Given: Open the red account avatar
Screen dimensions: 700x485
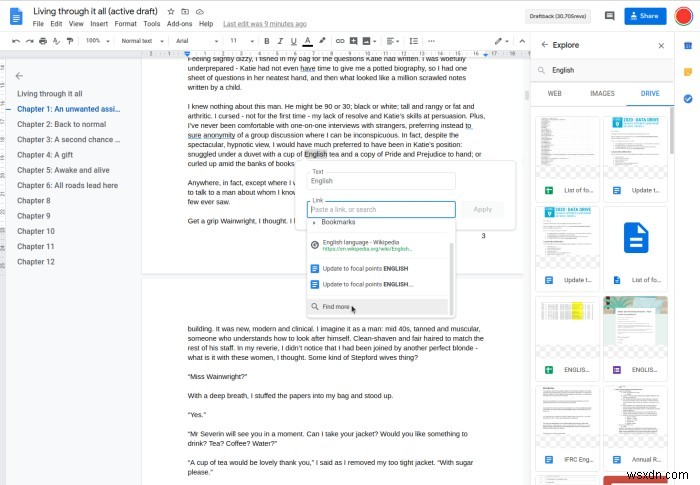Looking at the screenshot, I should pos(683,16).
